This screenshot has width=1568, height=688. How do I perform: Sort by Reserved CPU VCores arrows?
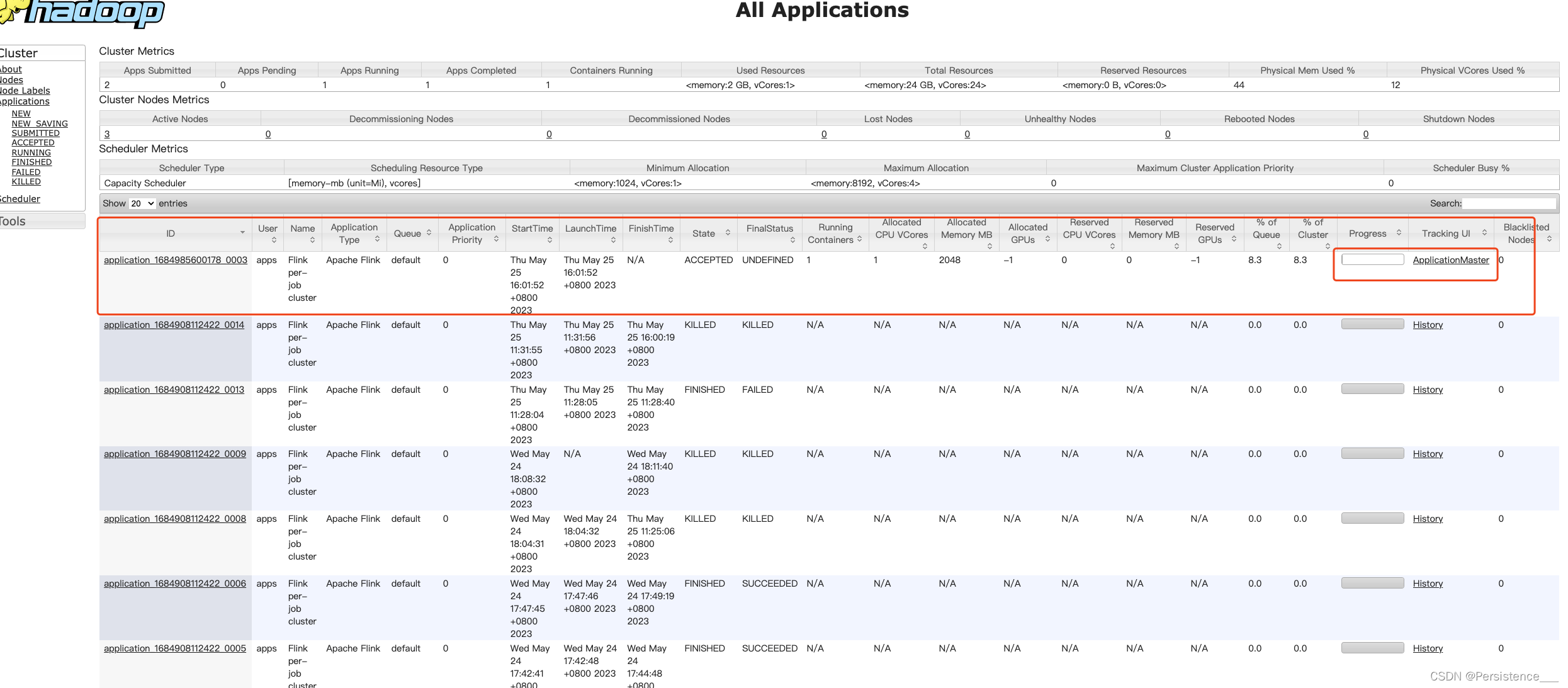pyautogui.click(x=1112, y=246)
